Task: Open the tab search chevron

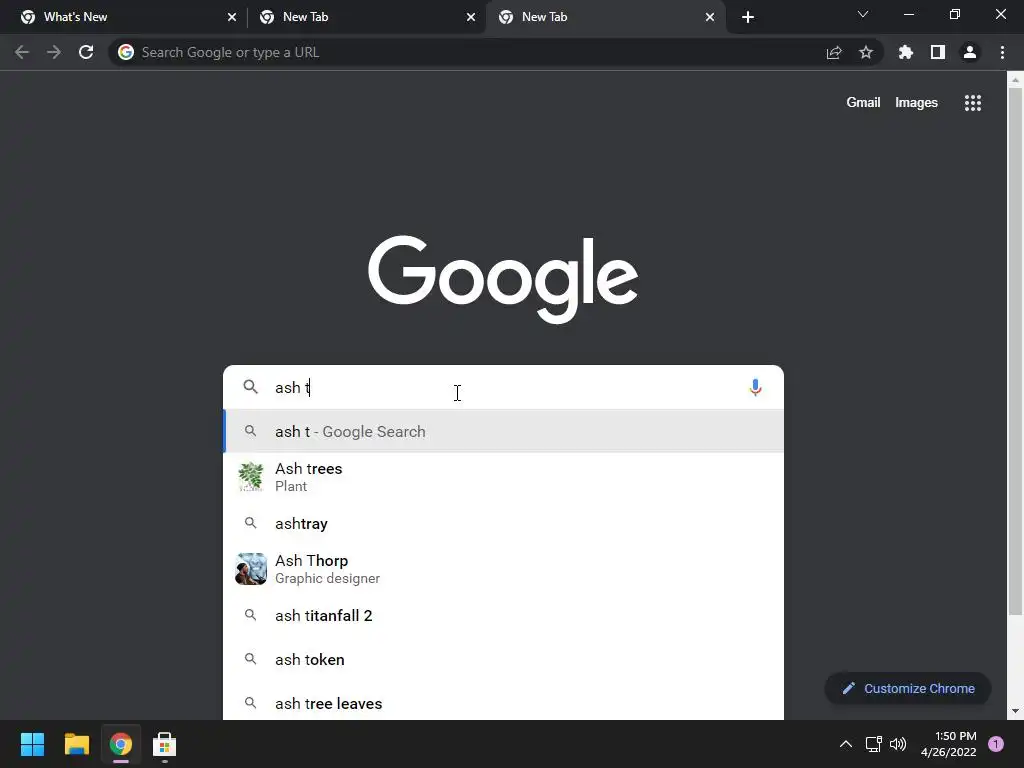Action: point(863,14)
